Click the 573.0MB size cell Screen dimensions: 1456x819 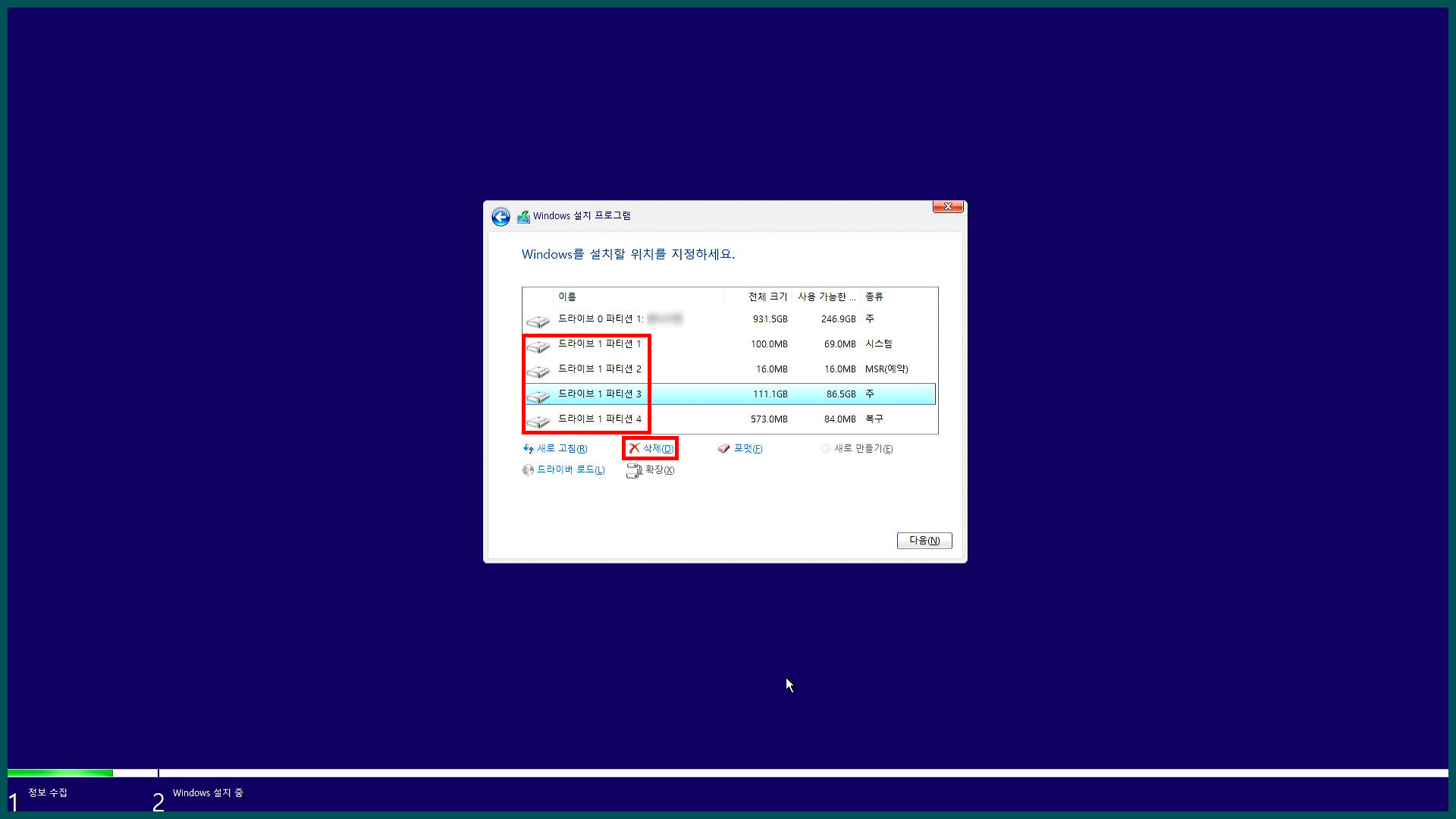click(x=769, y=419)
